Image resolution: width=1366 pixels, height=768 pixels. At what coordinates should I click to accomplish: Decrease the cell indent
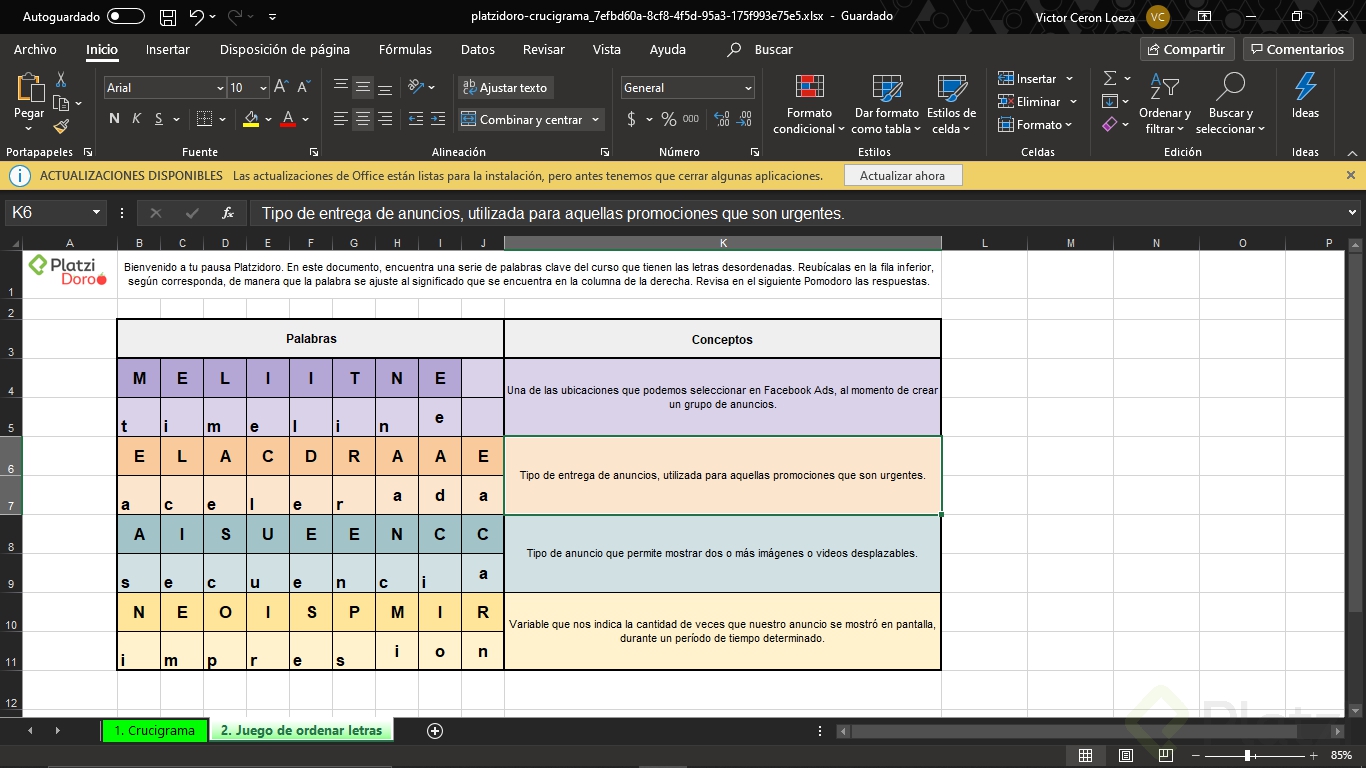(416, 119)
